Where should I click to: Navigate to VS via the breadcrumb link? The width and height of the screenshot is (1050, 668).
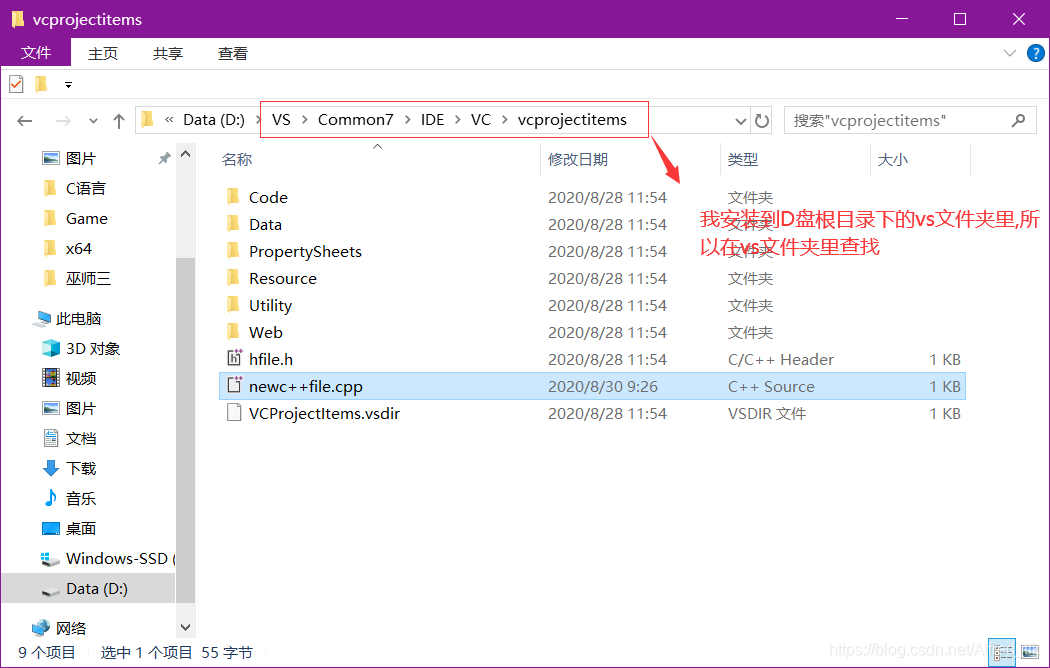[x=282, y=119]
